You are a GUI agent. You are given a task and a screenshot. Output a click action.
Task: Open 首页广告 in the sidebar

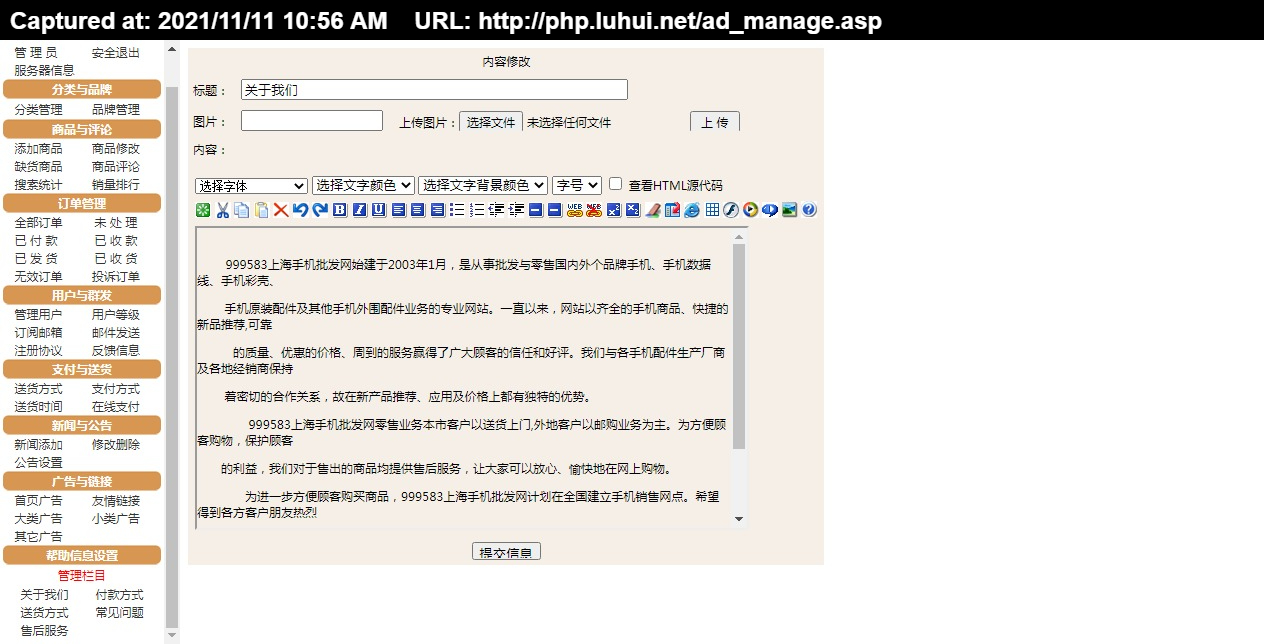[38, 501]
